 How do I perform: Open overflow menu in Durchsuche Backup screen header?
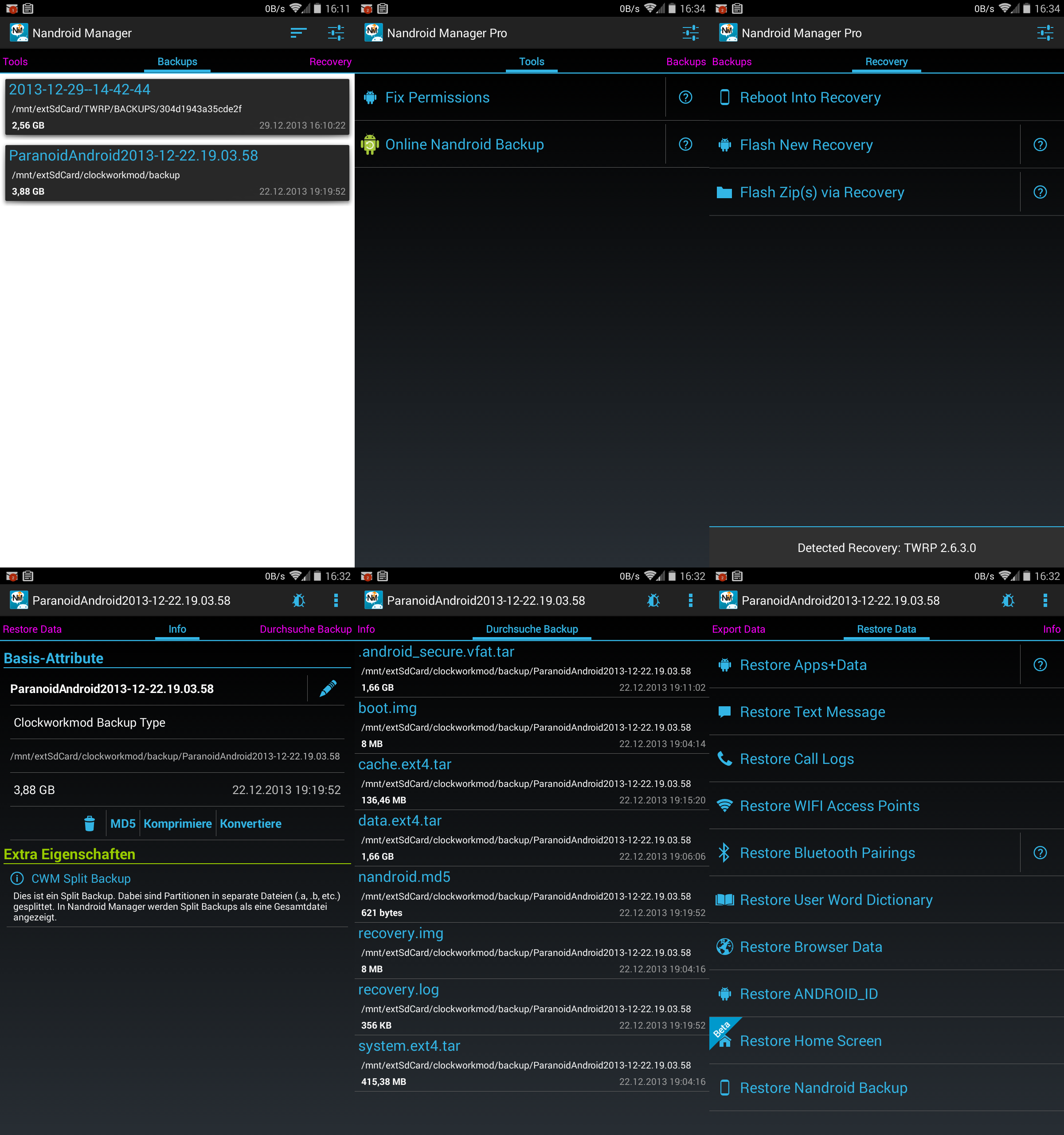690,601
